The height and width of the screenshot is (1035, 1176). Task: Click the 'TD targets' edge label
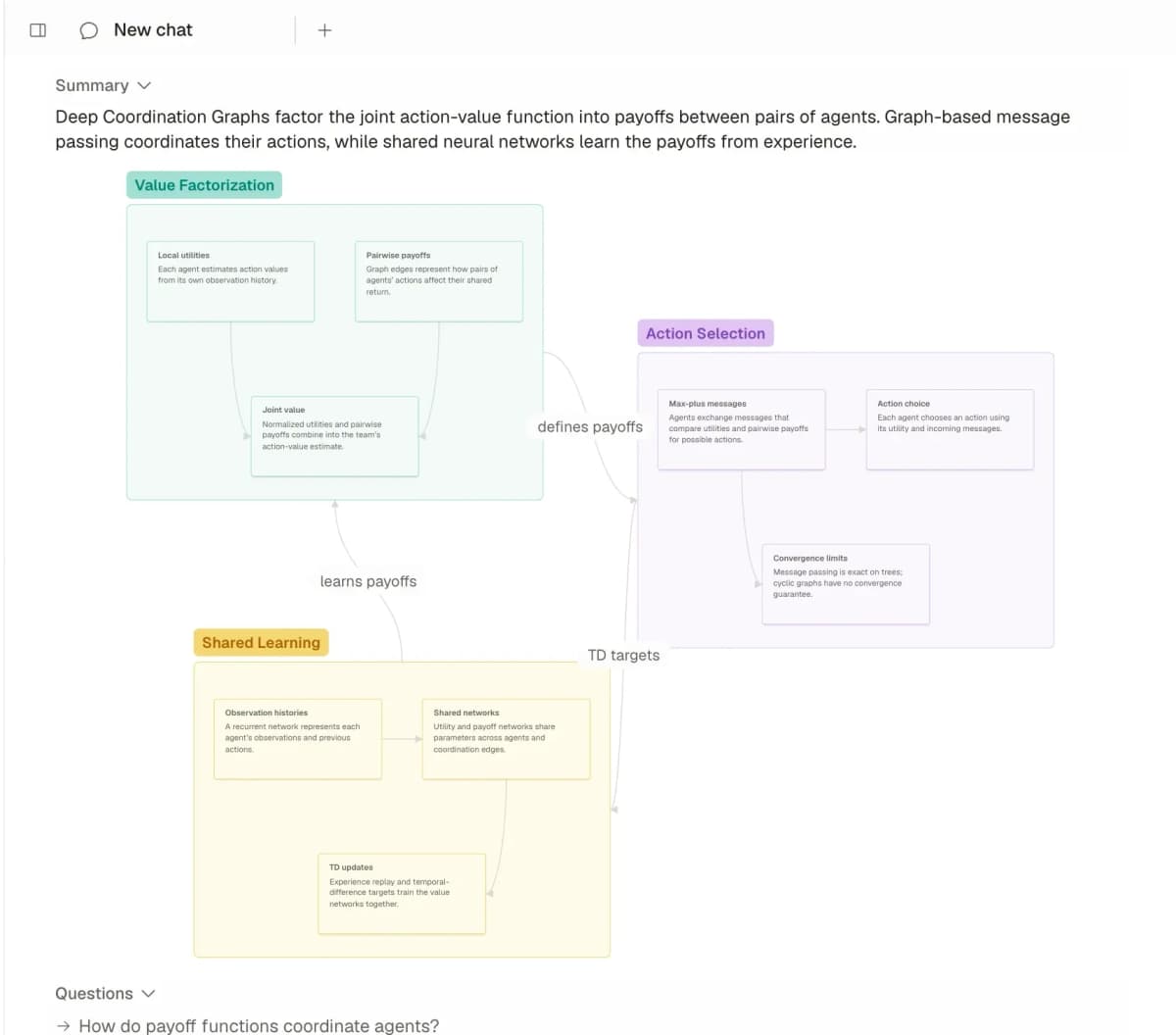[x=623, y=655]
